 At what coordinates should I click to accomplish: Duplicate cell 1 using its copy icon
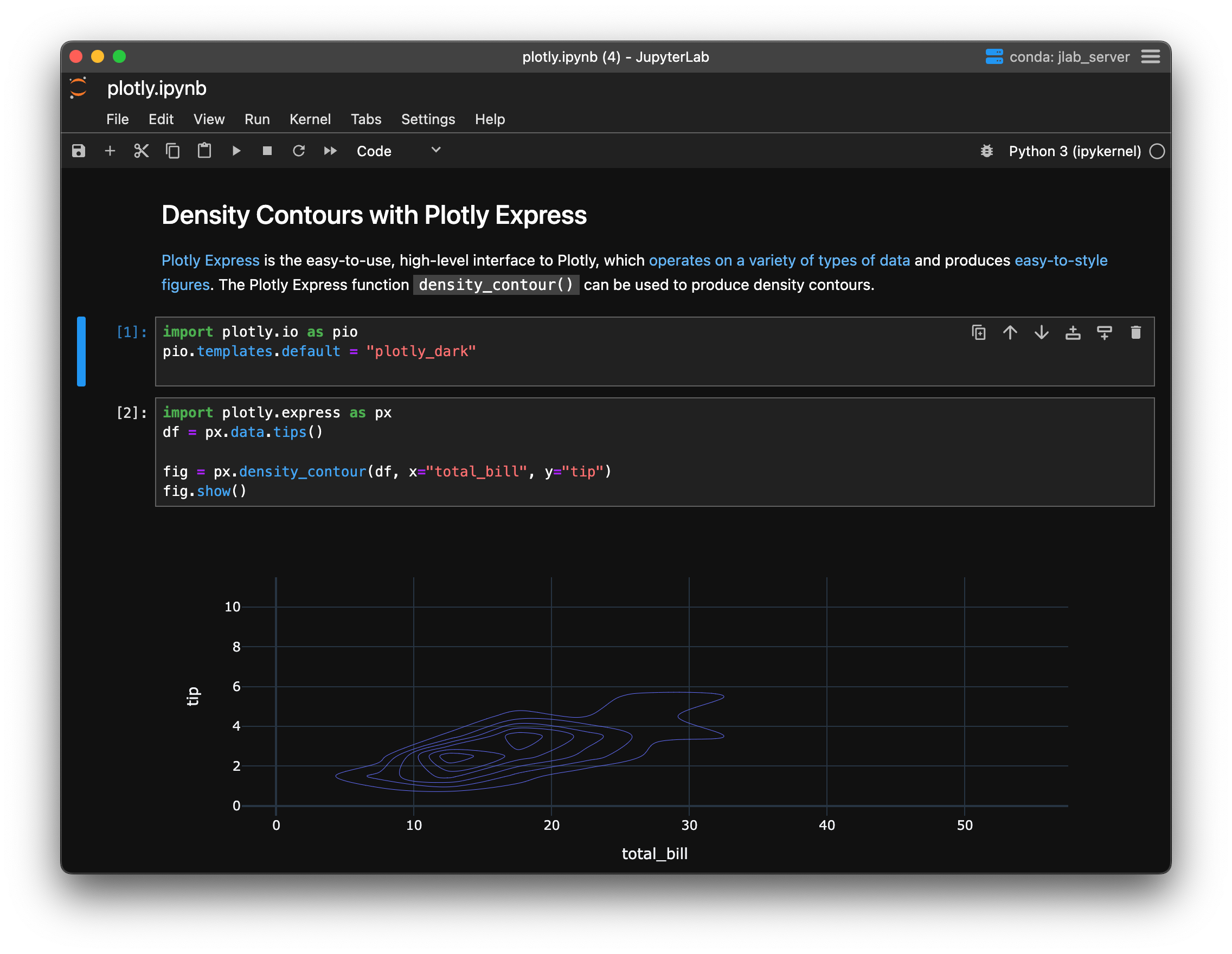point(979,333)
